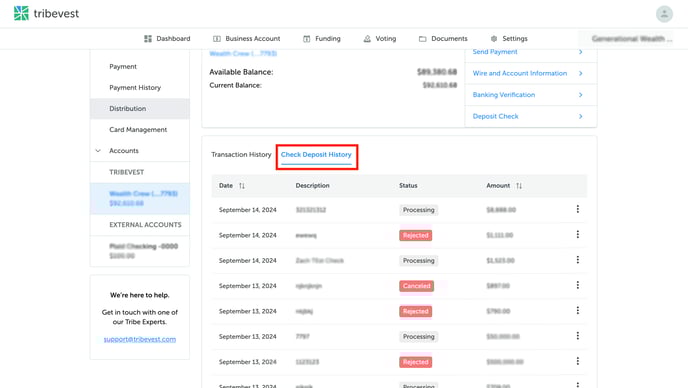
Task: Click the Canceled status badge
Action: click(416, 286)
